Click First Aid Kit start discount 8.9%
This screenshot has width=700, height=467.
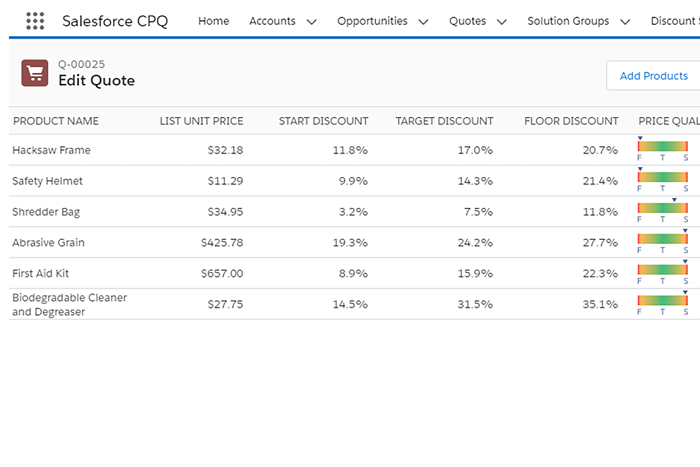(350, 274)
